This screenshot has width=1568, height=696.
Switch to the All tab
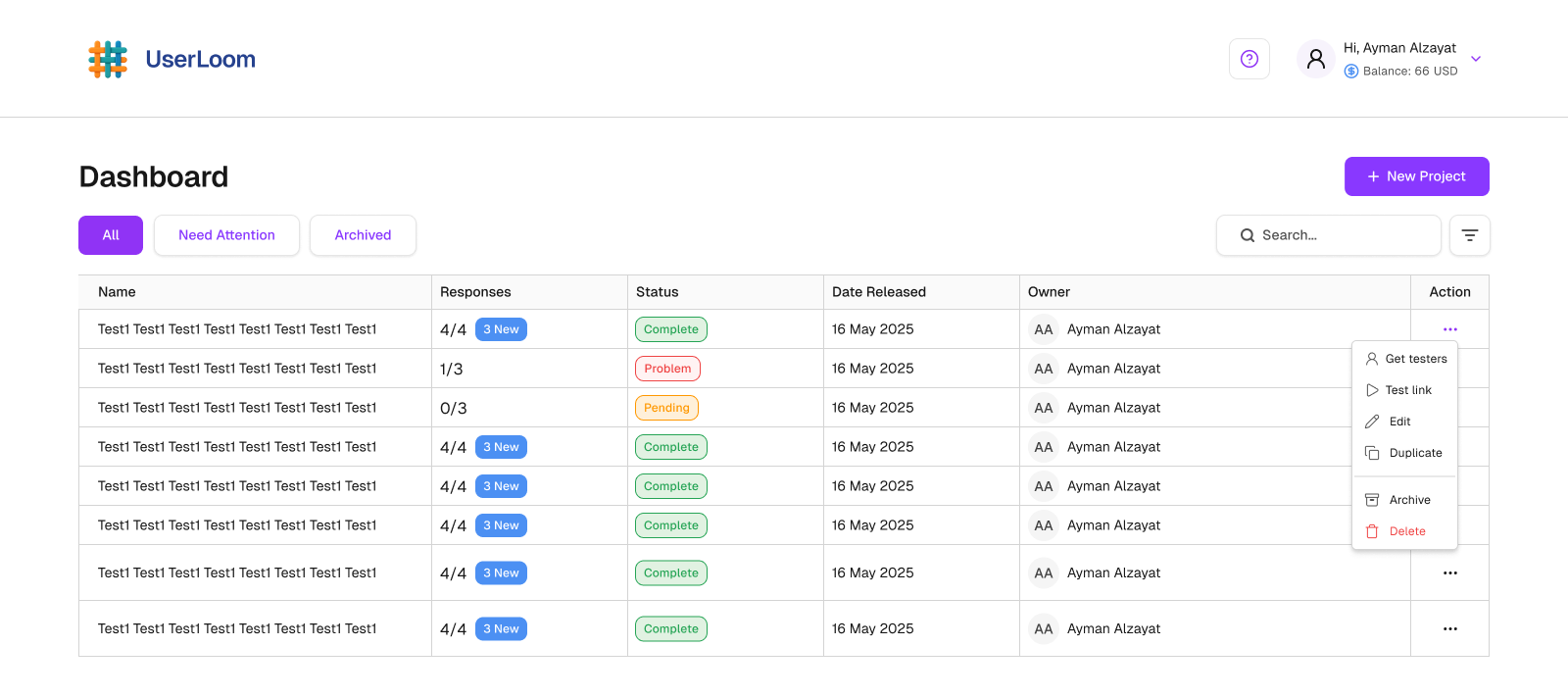coord(111,235)
